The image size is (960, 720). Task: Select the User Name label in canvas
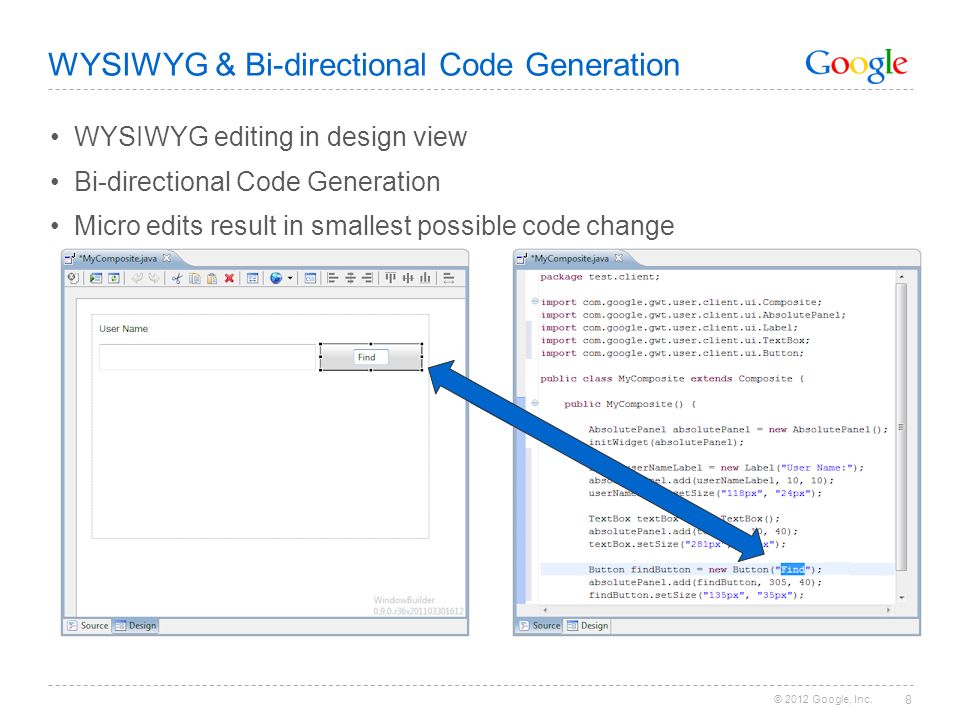pyautogui.click(x=124, y=329)
